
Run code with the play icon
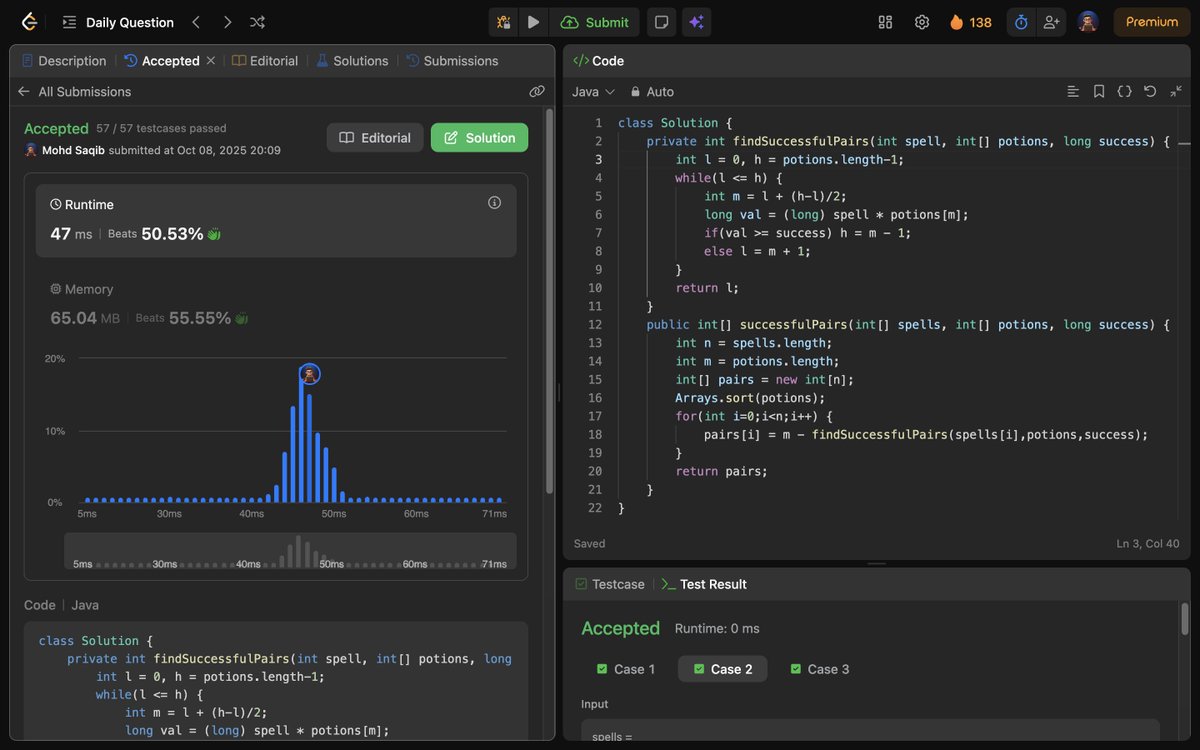pyautogui.click(x=533, y=22)
